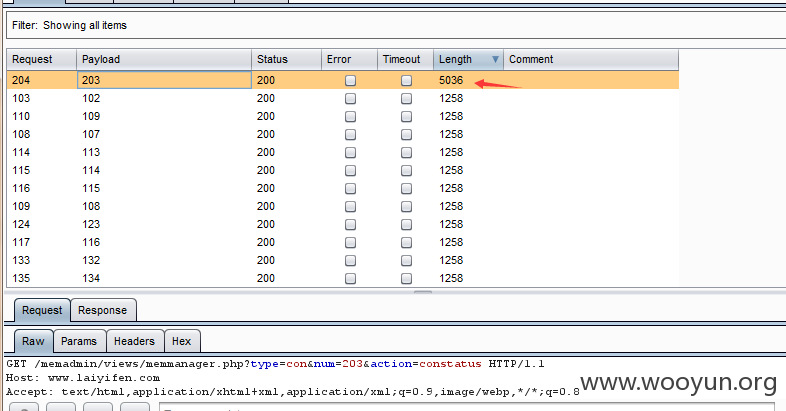Image resolution: width=786 pixels, height=411 pixels.
Task: Sort results by Timeout column header
Action: coord(406,59)
